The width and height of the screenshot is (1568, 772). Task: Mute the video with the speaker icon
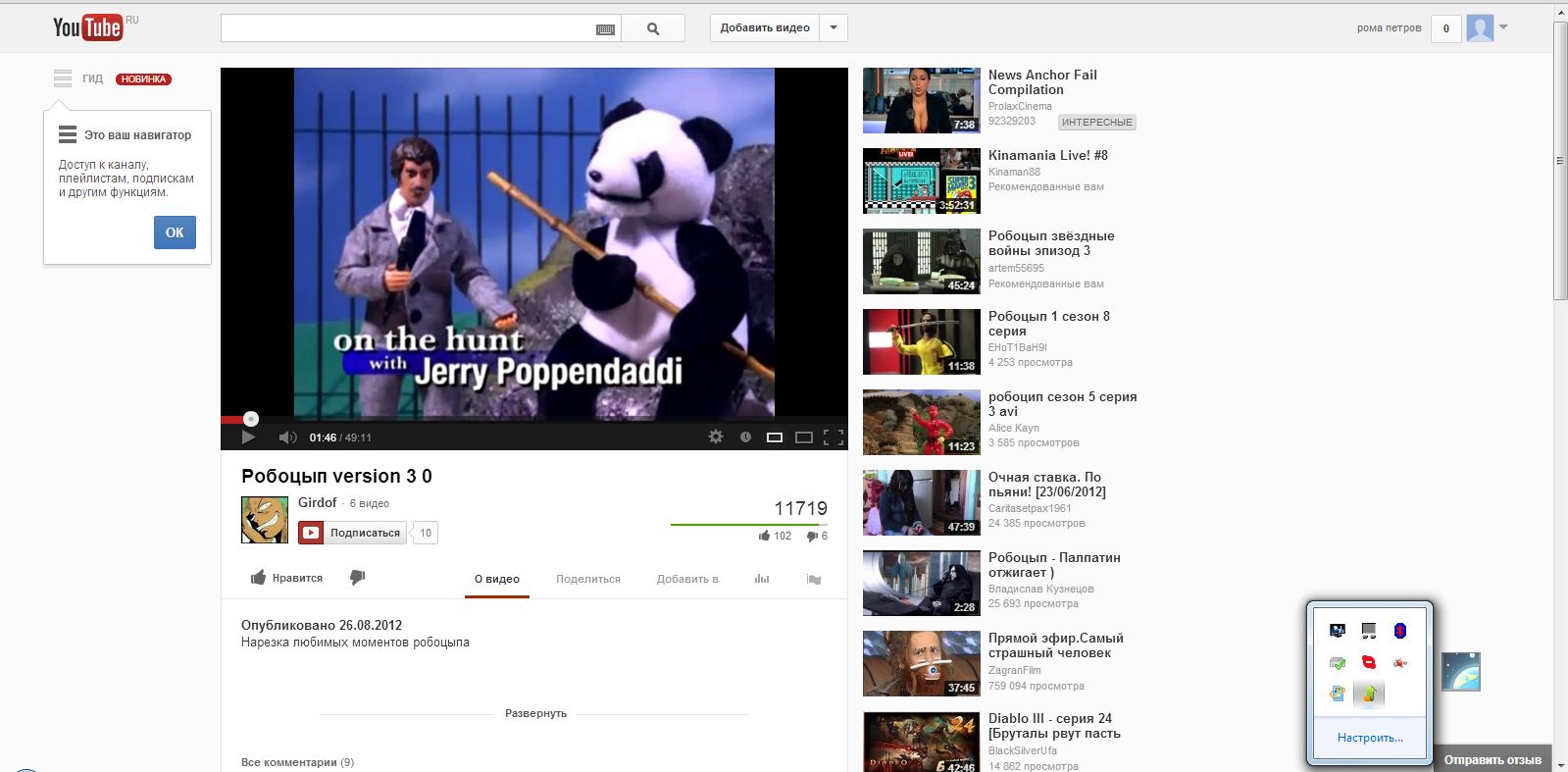[287, 437]
